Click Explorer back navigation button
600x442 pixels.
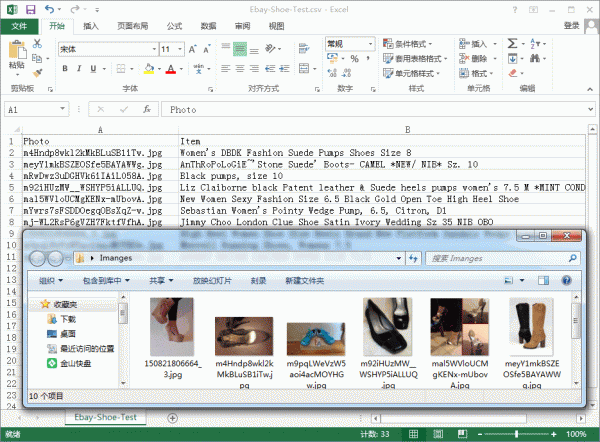[x=37, y=259]
